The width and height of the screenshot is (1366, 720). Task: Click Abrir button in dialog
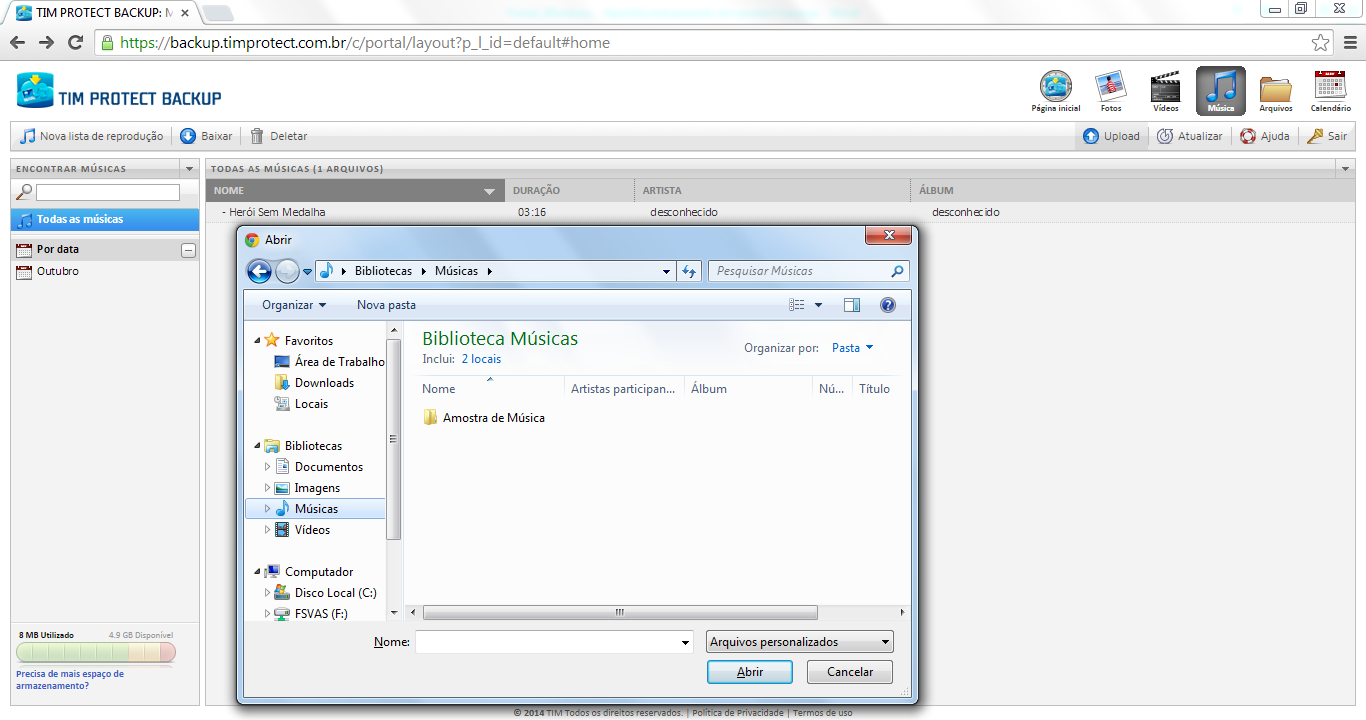click(750, 672)
